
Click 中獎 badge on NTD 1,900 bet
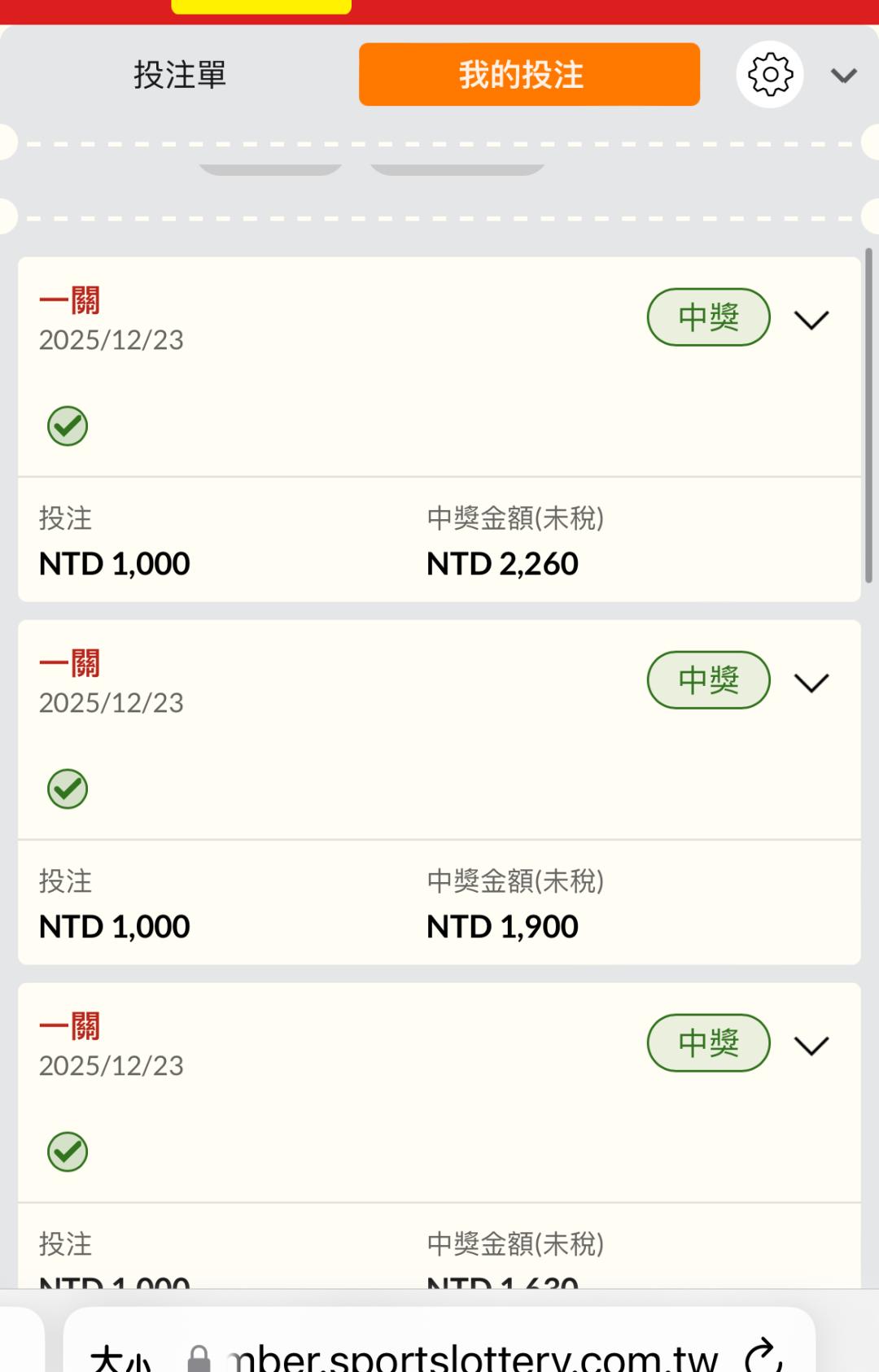[x=708, y=680]
